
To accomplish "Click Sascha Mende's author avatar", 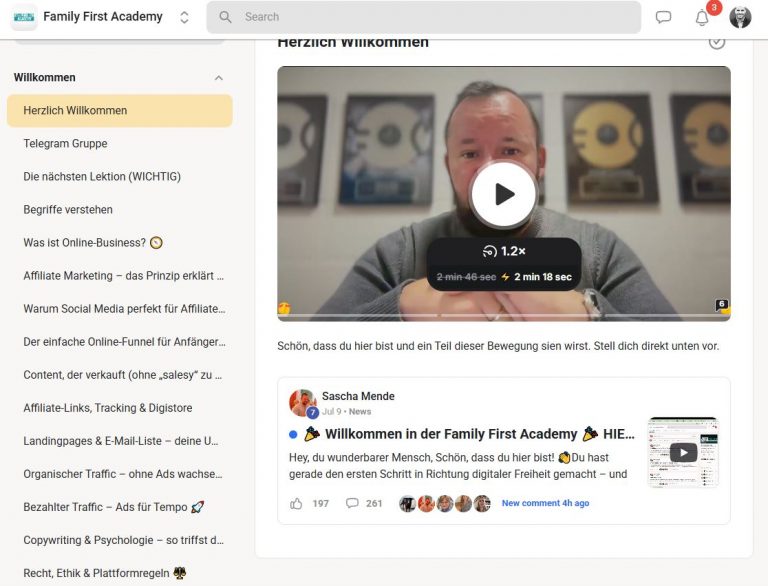I will coord(302,403).
